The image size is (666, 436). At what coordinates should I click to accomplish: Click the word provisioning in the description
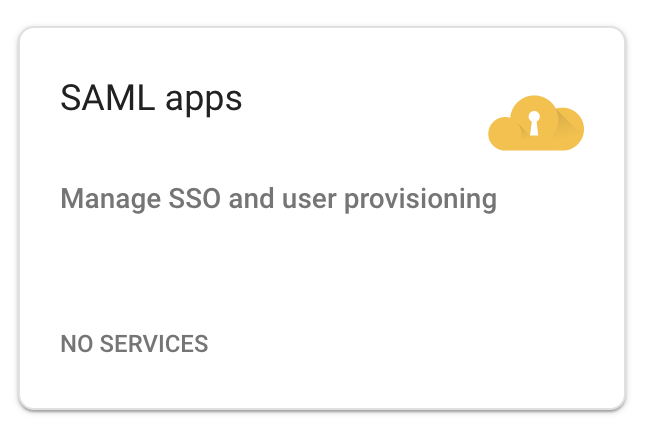coord(420,200)
